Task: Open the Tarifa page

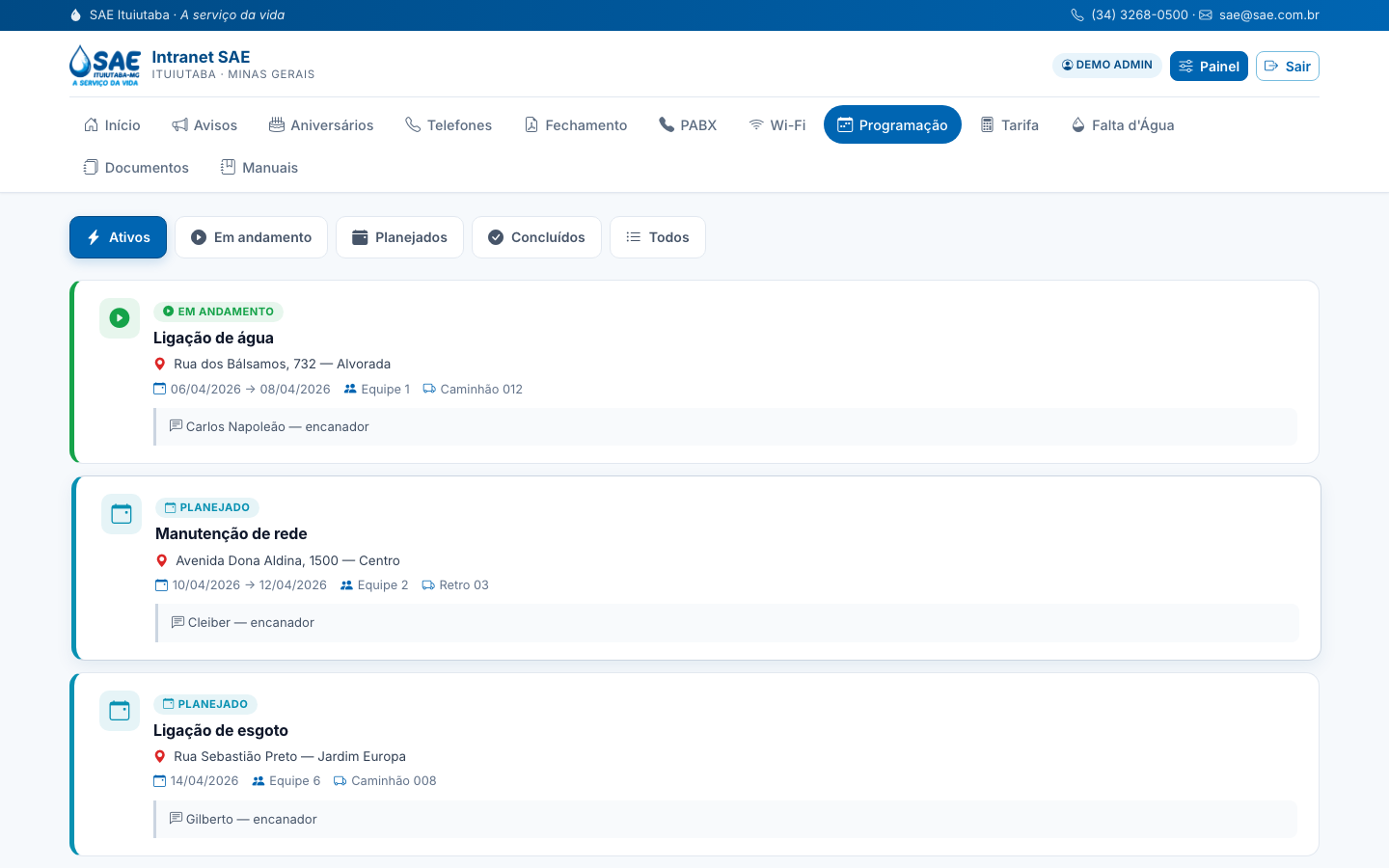Action: coord(1010,124)
